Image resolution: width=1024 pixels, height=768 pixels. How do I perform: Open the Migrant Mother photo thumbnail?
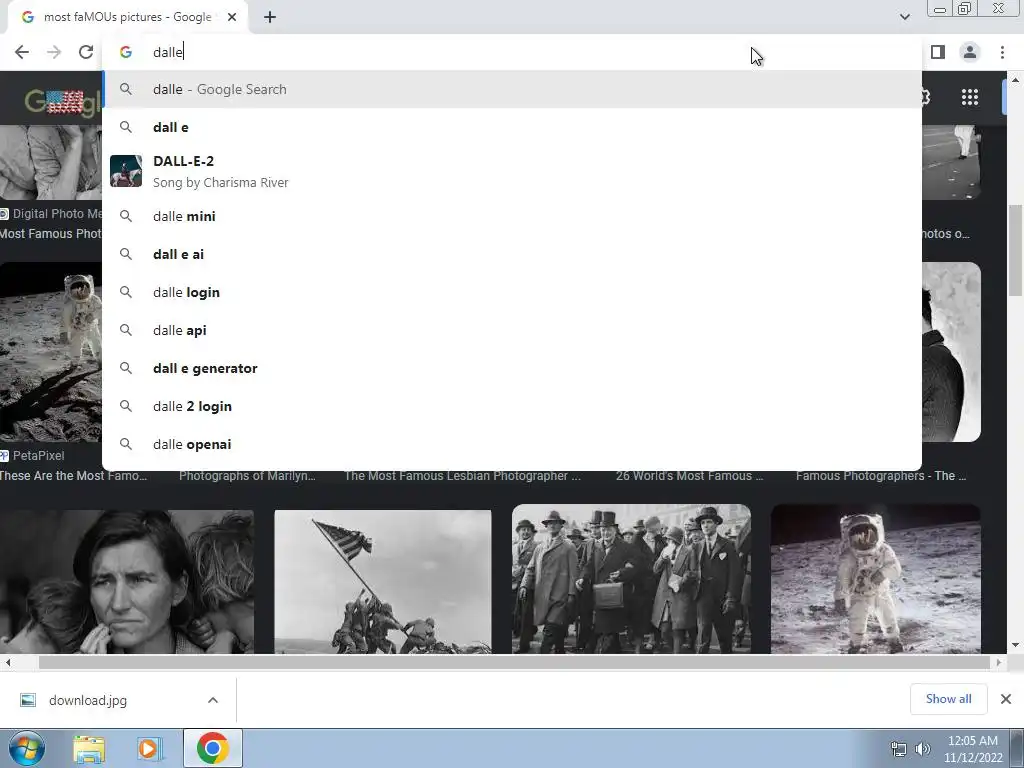click(127, 581)
